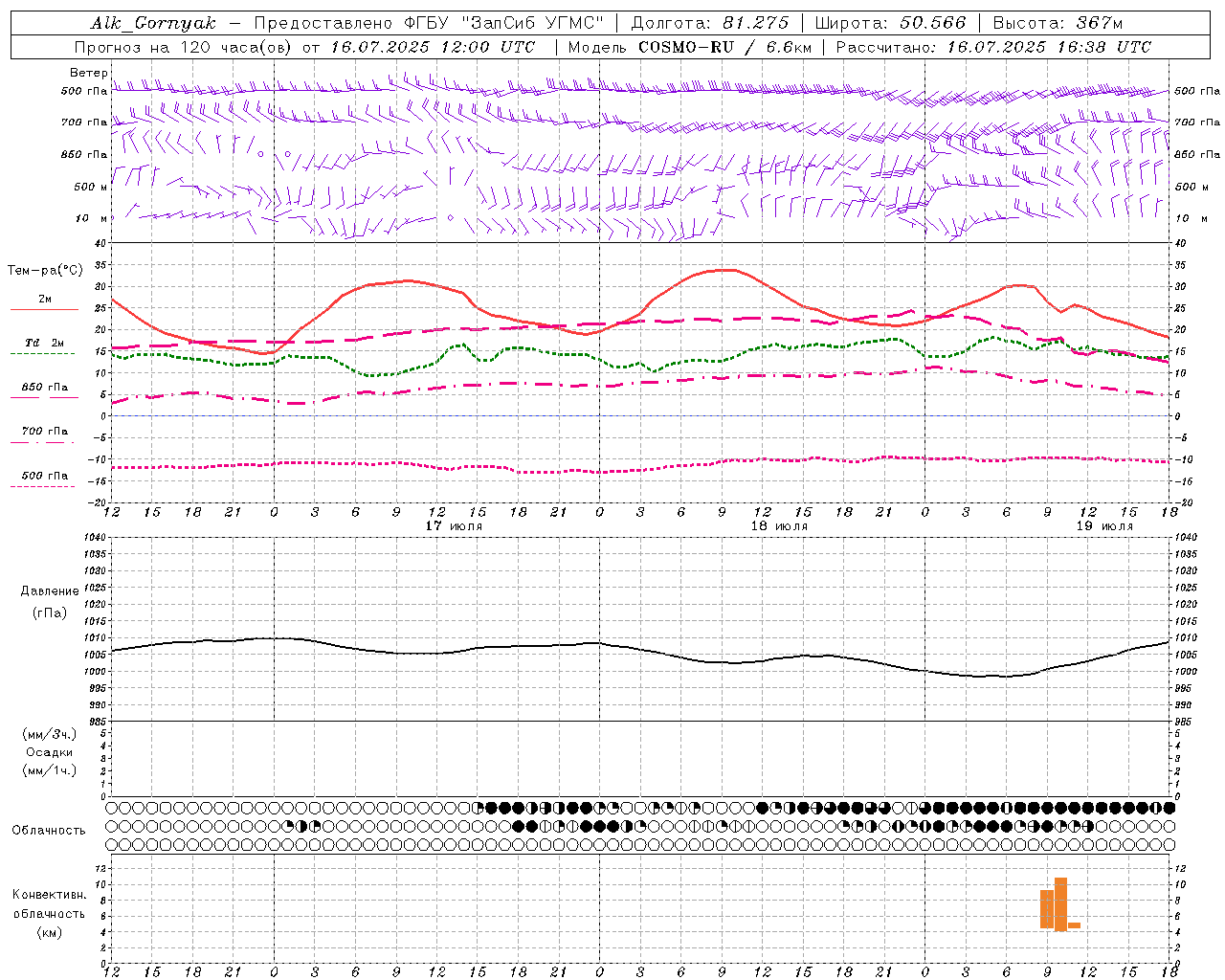Click the forecast start time "16.07.2025 12:00 UTC"

[433, 47]
